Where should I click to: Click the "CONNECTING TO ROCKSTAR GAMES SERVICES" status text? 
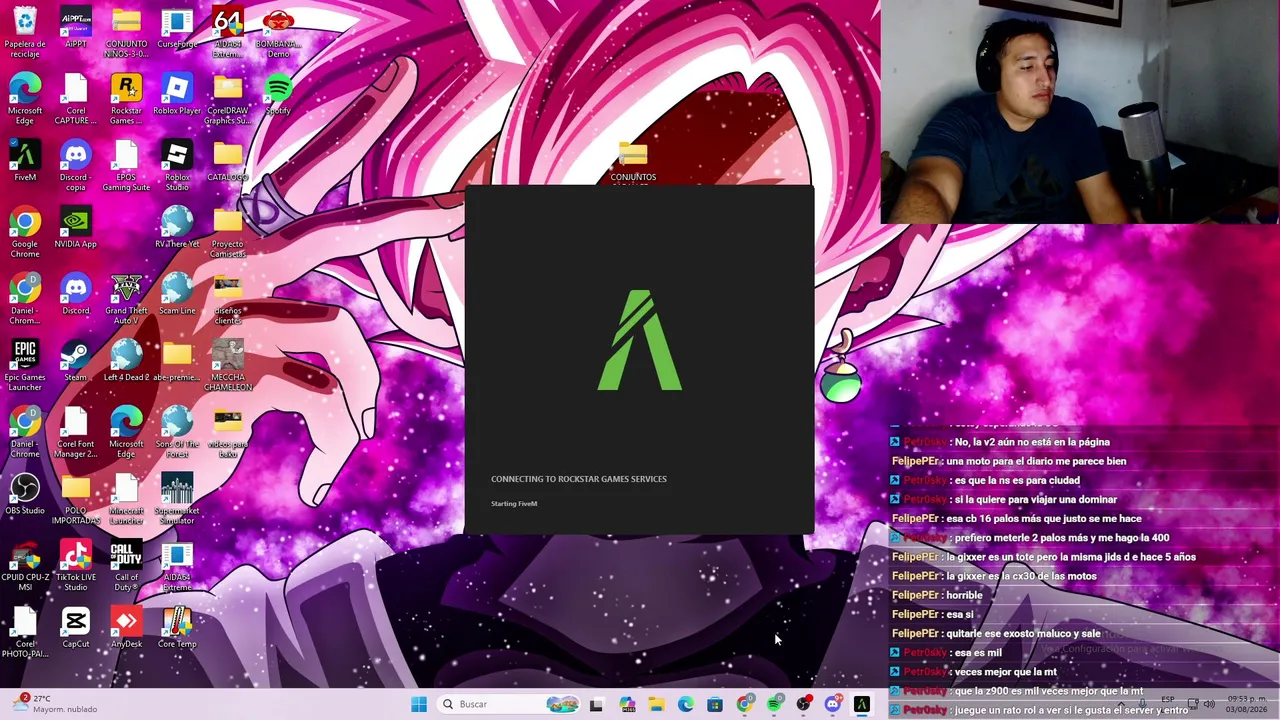(x=578, y=479)
